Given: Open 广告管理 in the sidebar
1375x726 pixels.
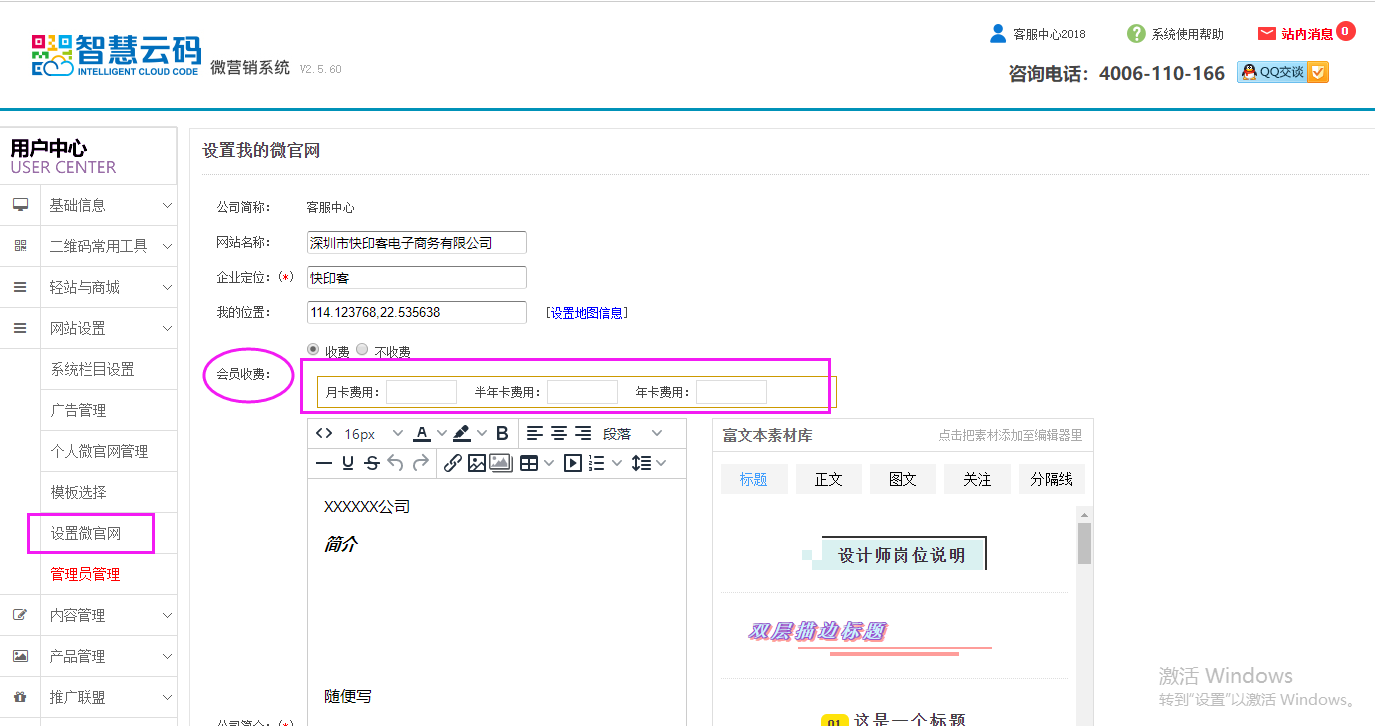Looking at the screenshot, I should pos(78,410).
